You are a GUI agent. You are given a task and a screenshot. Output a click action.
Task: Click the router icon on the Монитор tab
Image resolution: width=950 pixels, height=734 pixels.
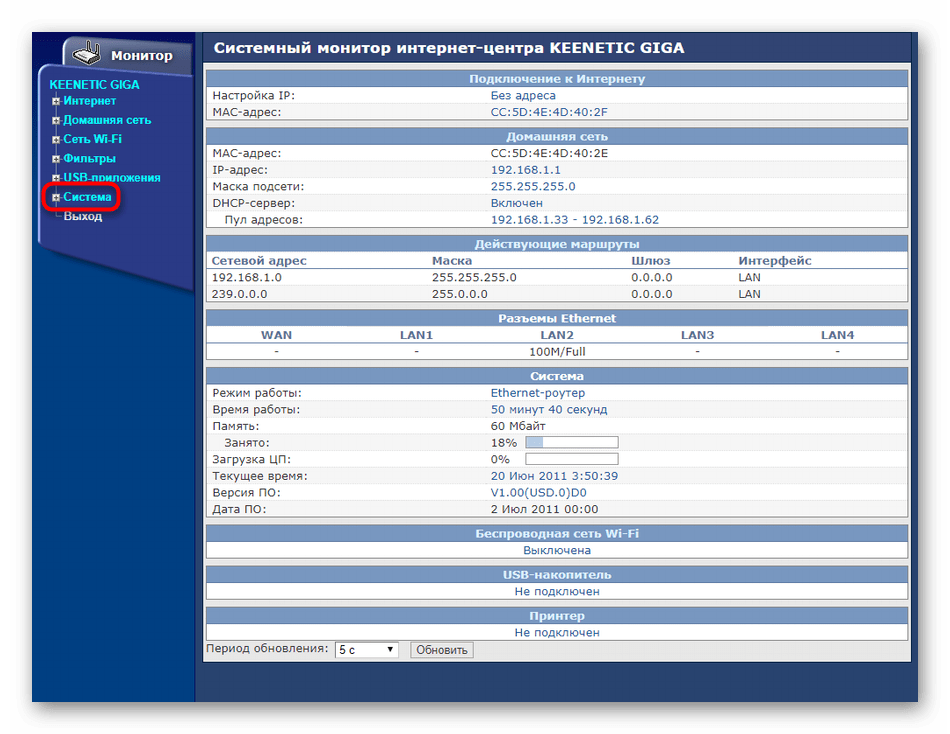click(x=87, y=52)
